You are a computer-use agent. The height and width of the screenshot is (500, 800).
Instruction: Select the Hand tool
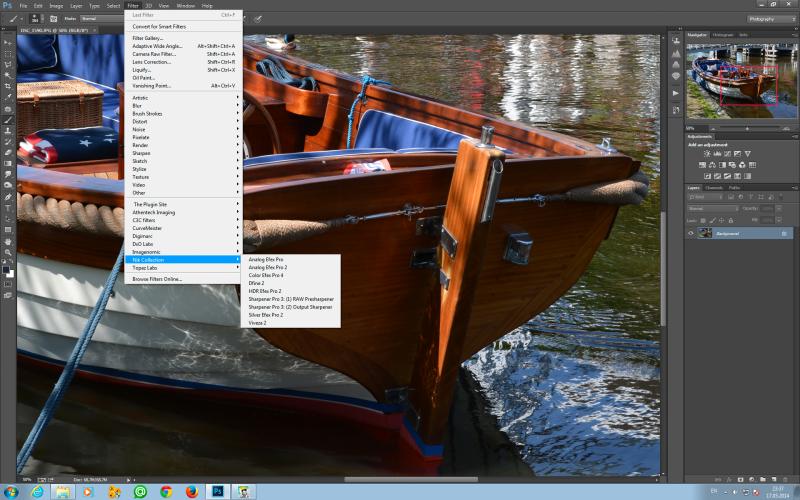(x=8, y=241)
